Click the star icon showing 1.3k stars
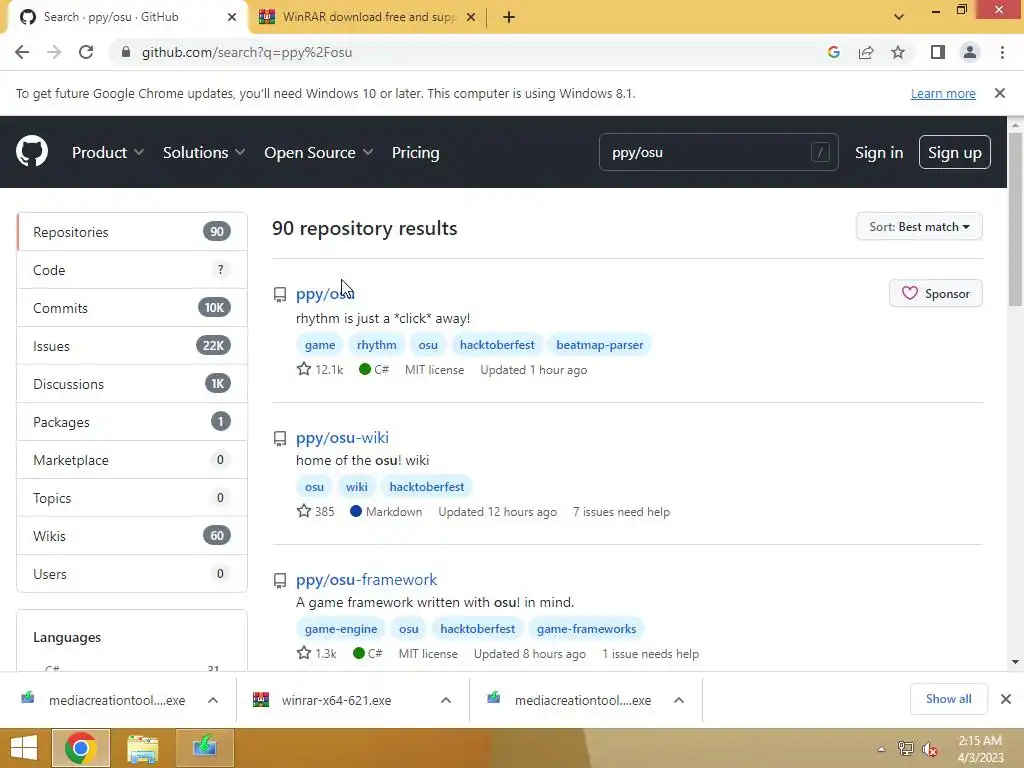 tap(304, 652)
